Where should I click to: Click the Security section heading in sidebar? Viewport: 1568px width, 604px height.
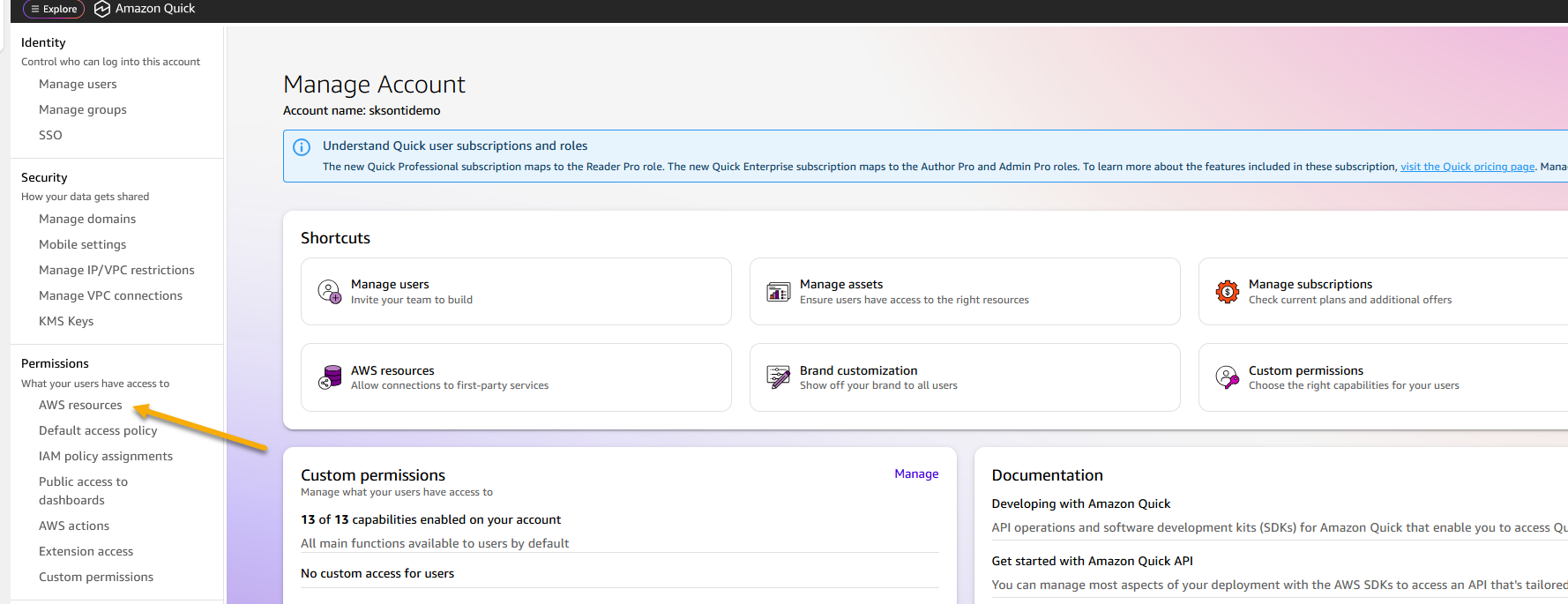pyautogui.click(x=44, y=178)
